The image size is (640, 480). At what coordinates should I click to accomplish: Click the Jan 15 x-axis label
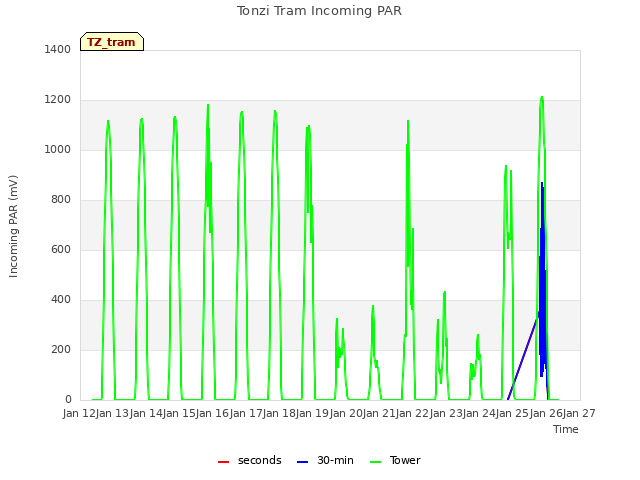point(179,413)
